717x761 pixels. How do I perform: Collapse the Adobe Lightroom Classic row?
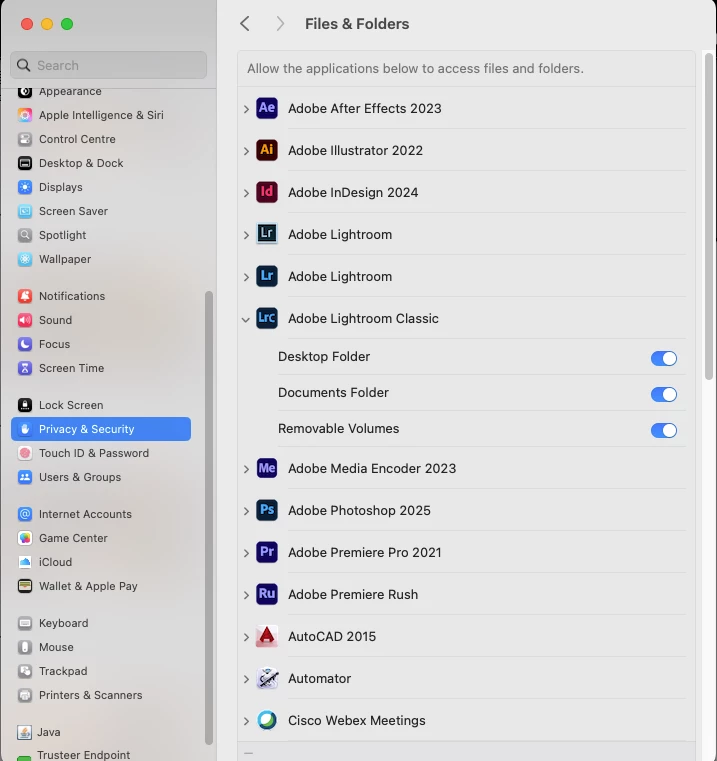[246, 319]
